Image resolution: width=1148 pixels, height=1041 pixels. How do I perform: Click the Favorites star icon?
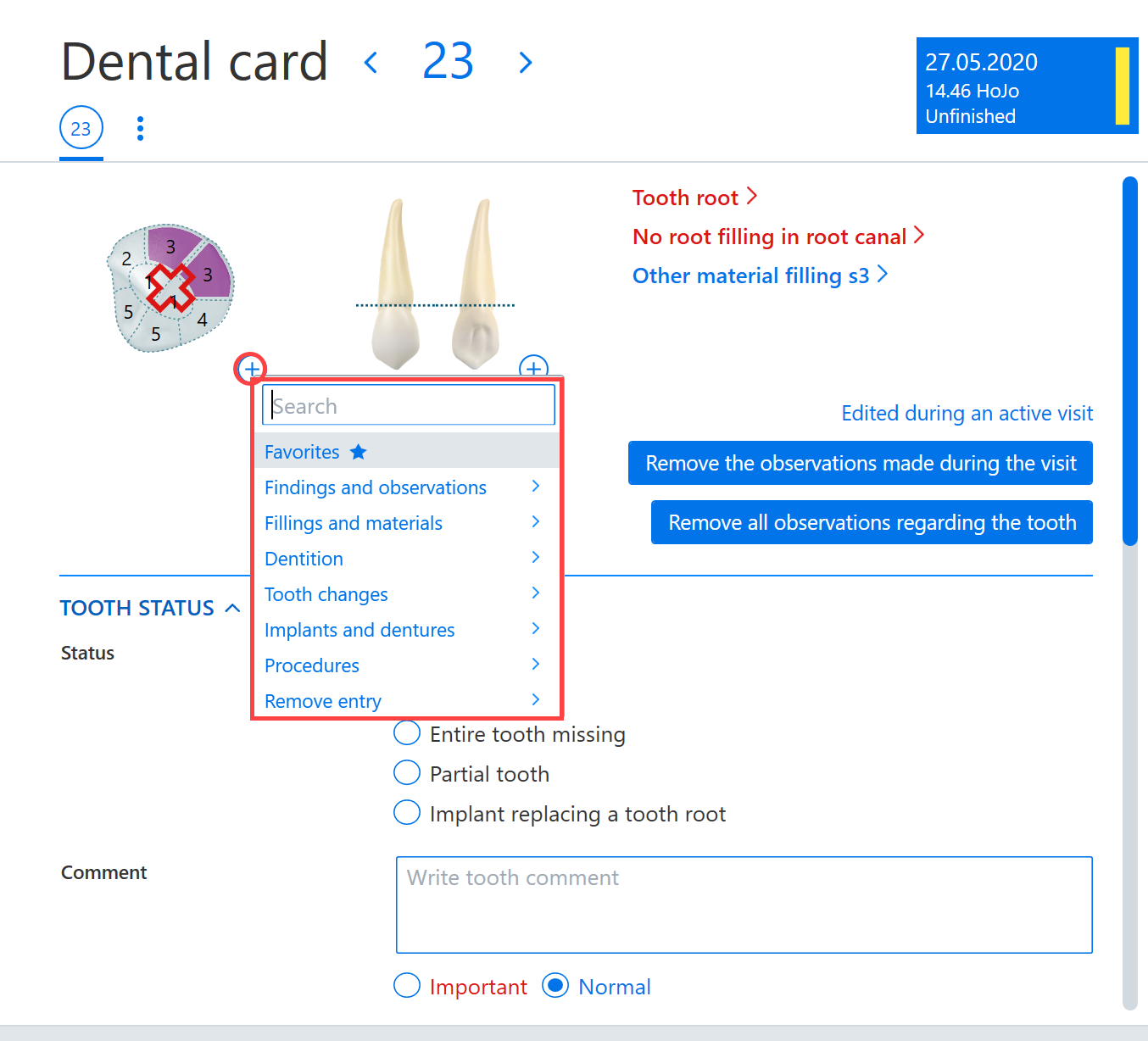coord(359,452)
